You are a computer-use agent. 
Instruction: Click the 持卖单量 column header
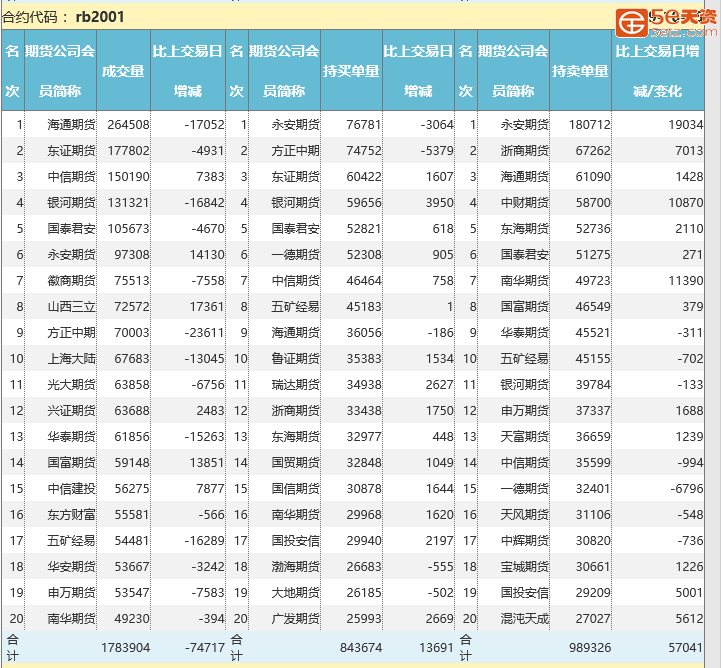pos(580,71)
